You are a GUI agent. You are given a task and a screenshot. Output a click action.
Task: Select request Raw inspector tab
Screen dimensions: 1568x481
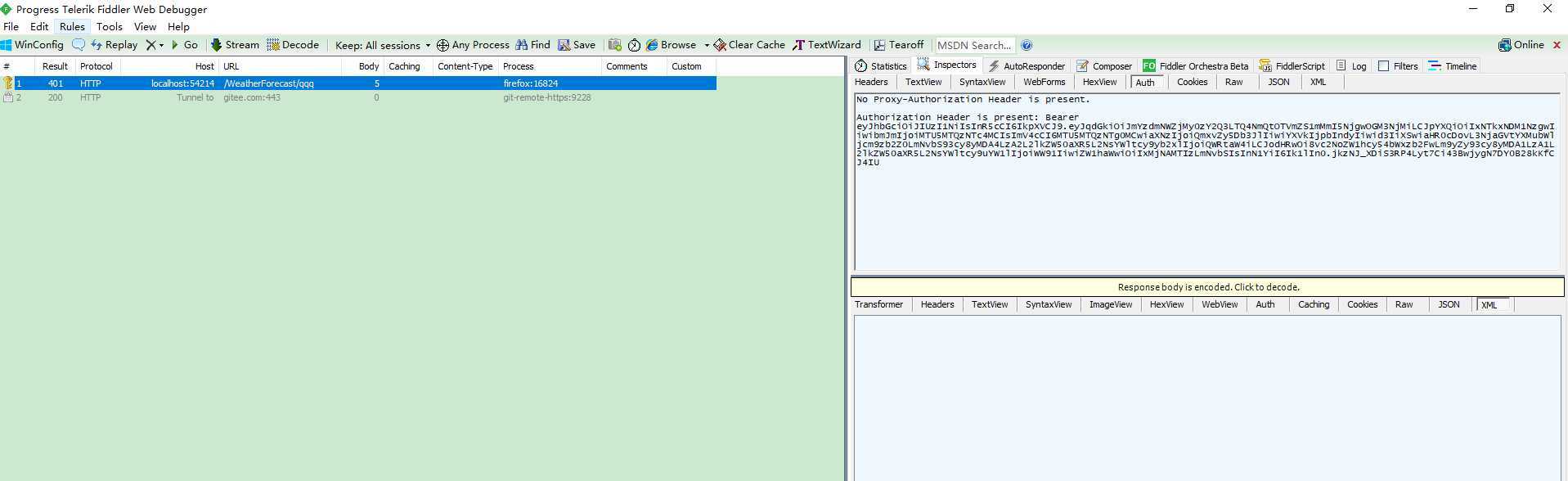(x=1234, y=82)
